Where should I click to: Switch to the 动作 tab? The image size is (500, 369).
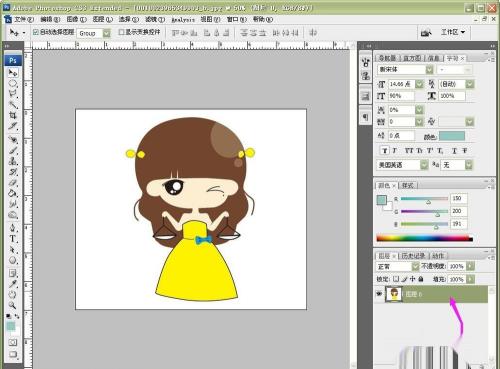[438, 256]
